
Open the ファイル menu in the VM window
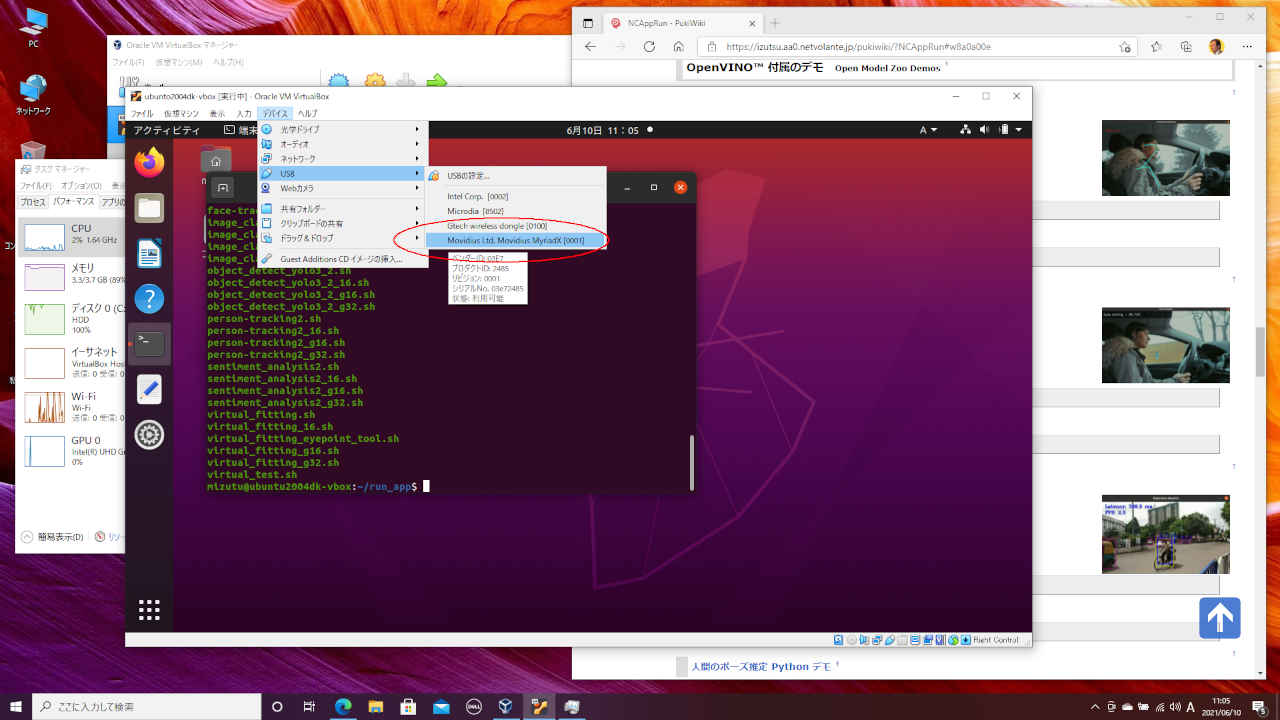click(x=142, y=114)
